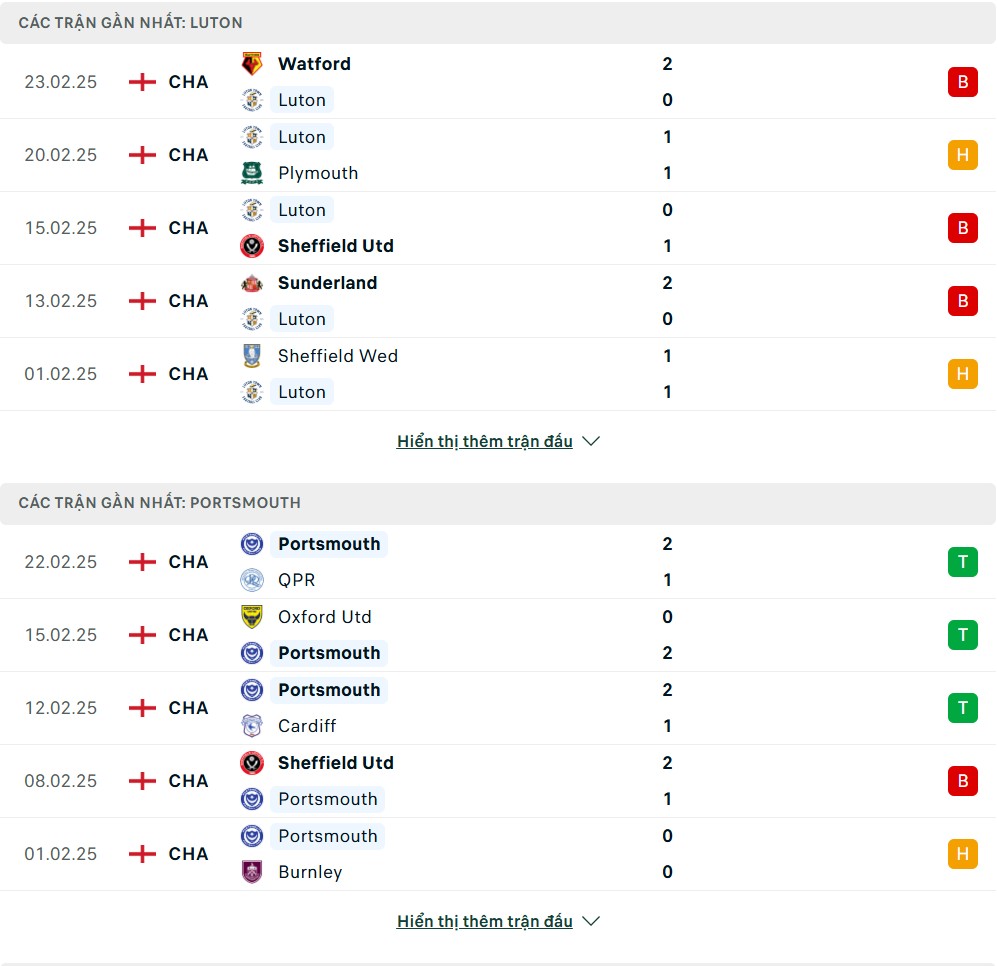Expand more Luton matches with the chevron arrow
Viewport: 997px width, 966px height.
pyautogui.click(x=591, y=441)
